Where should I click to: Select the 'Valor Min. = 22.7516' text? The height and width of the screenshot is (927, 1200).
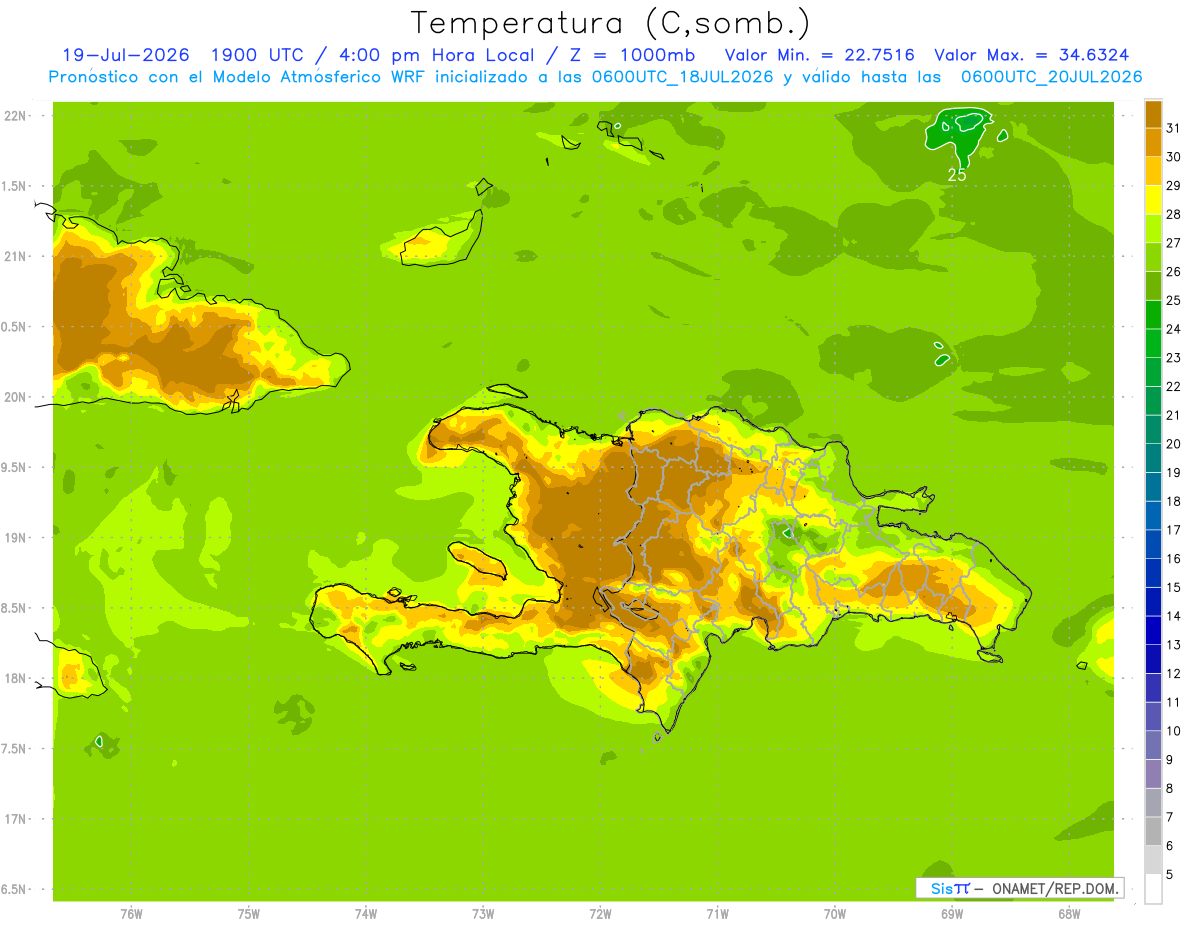[819, 55]
